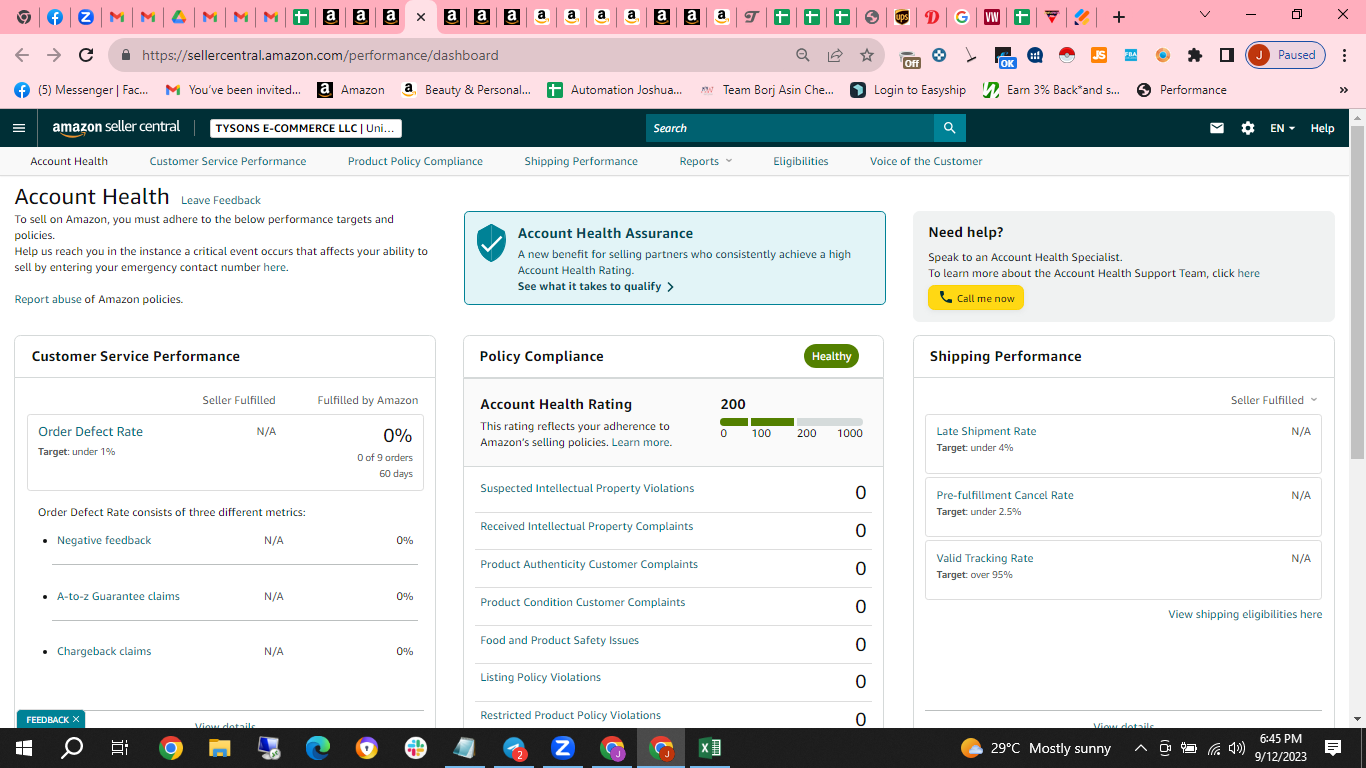The height and width of the screenshot is (768, 1366).
Task: Open the settings gear in Seller Central
Action: (x=1248, y=128)
